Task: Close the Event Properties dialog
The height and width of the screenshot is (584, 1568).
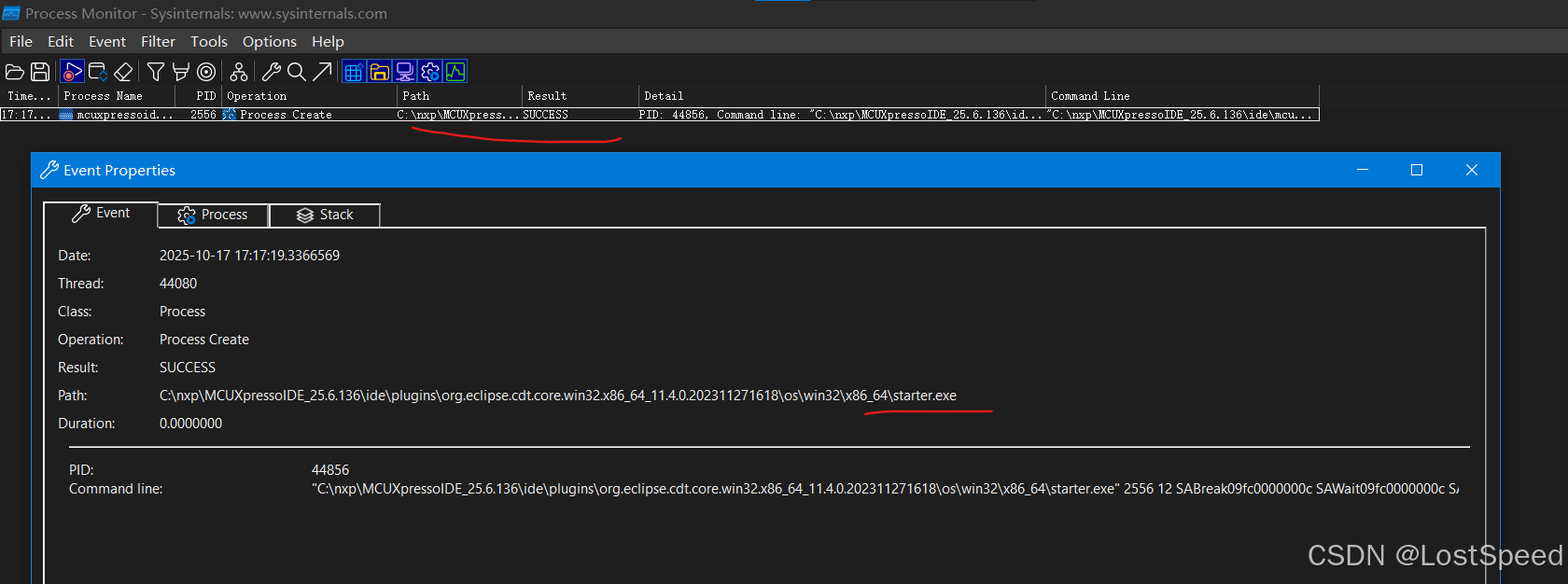Action: (1472, 170)
